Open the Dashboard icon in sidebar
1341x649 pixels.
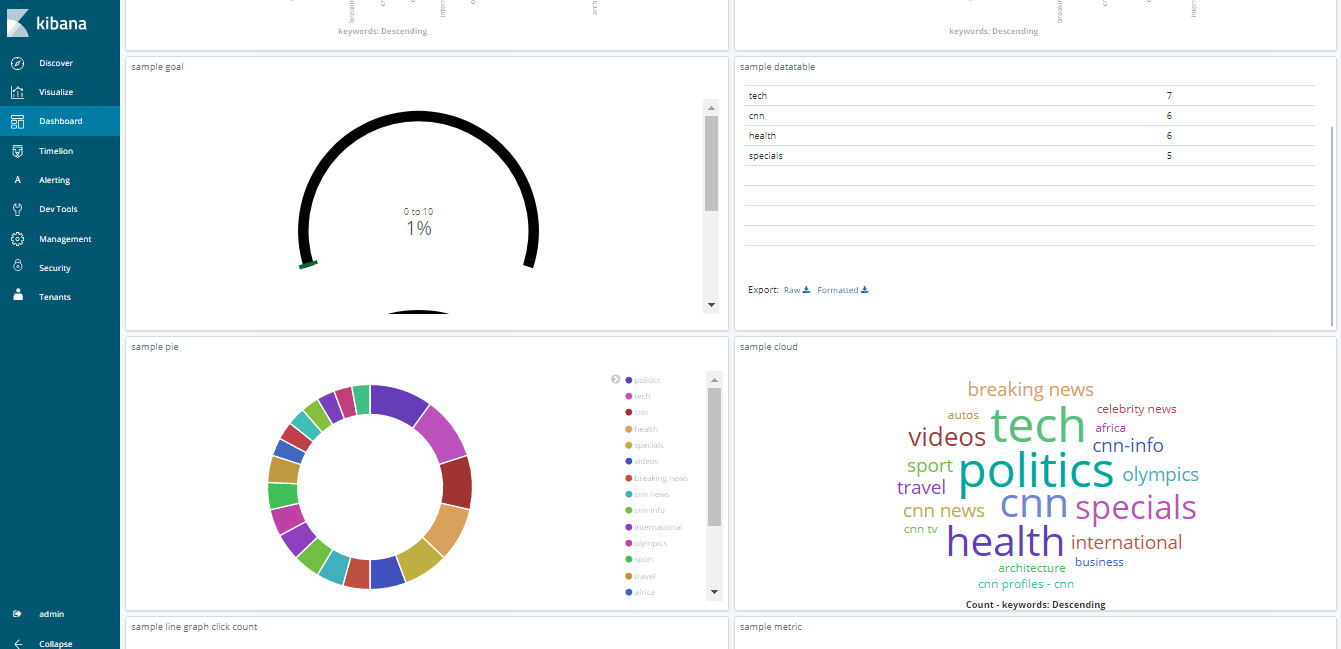(x=17, y=121)
